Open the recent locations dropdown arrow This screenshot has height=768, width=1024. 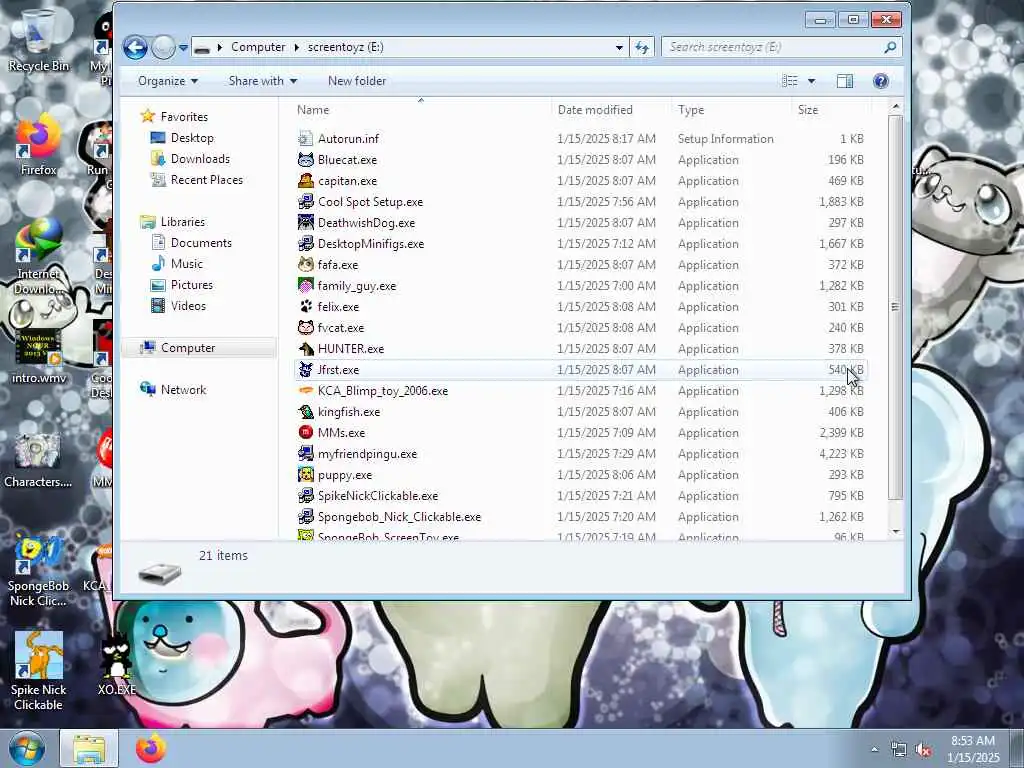(184, 48)
